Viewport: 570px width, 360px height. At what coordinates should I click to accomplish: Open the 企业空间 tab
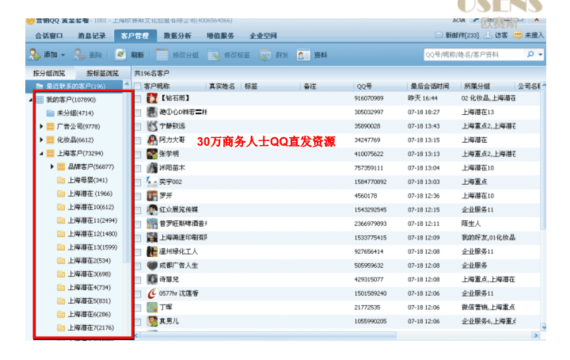coord(263,36)
